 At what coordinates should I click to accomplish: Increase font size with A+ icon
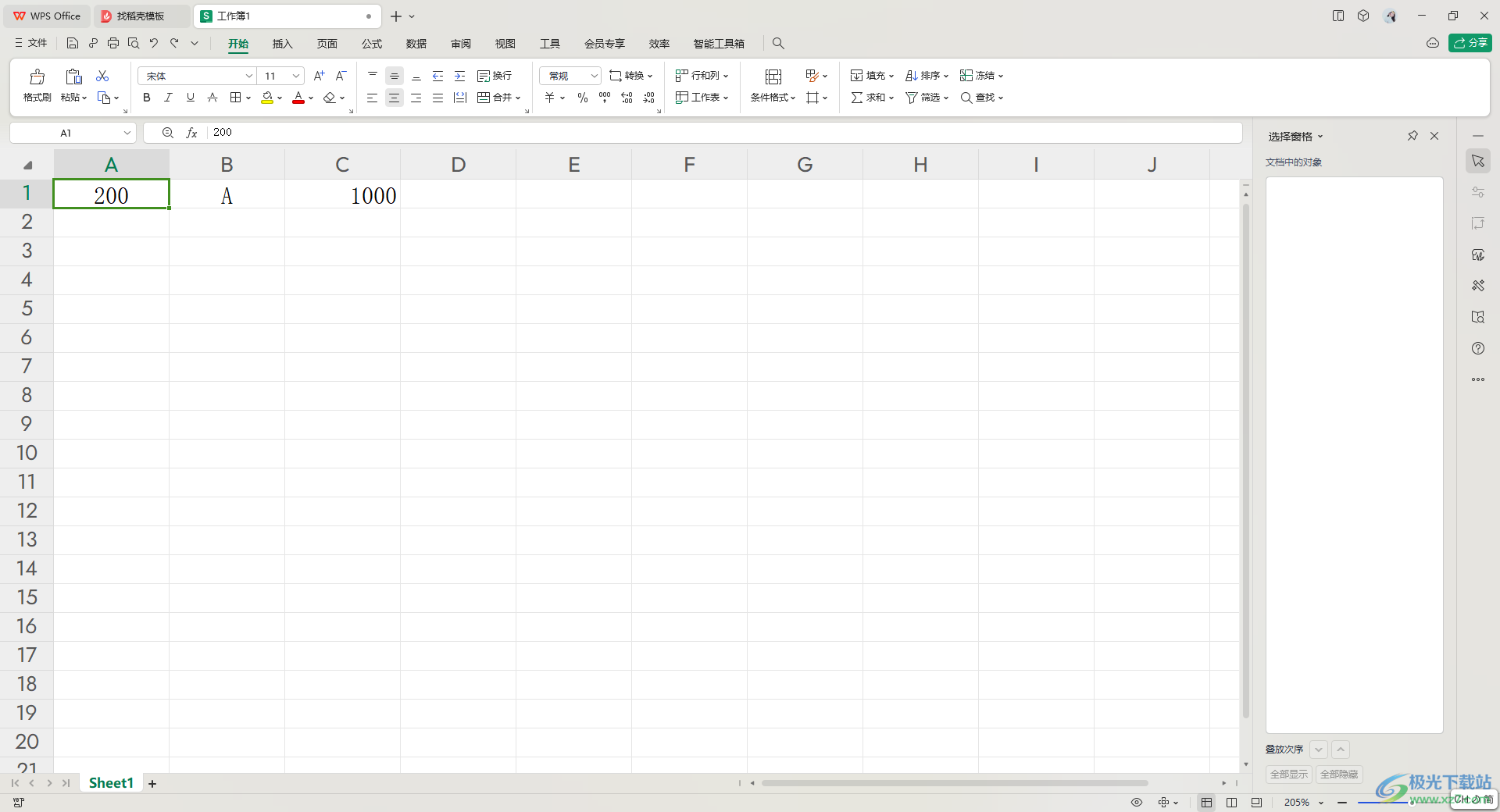click(x=319, y=76)
